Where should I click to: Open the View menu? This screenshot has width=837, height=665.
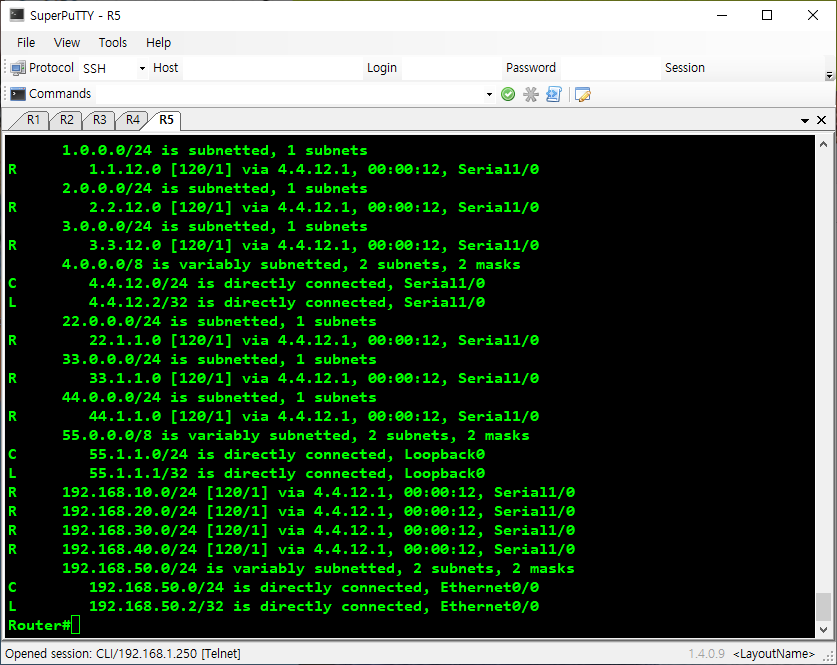tap(67, 43)
